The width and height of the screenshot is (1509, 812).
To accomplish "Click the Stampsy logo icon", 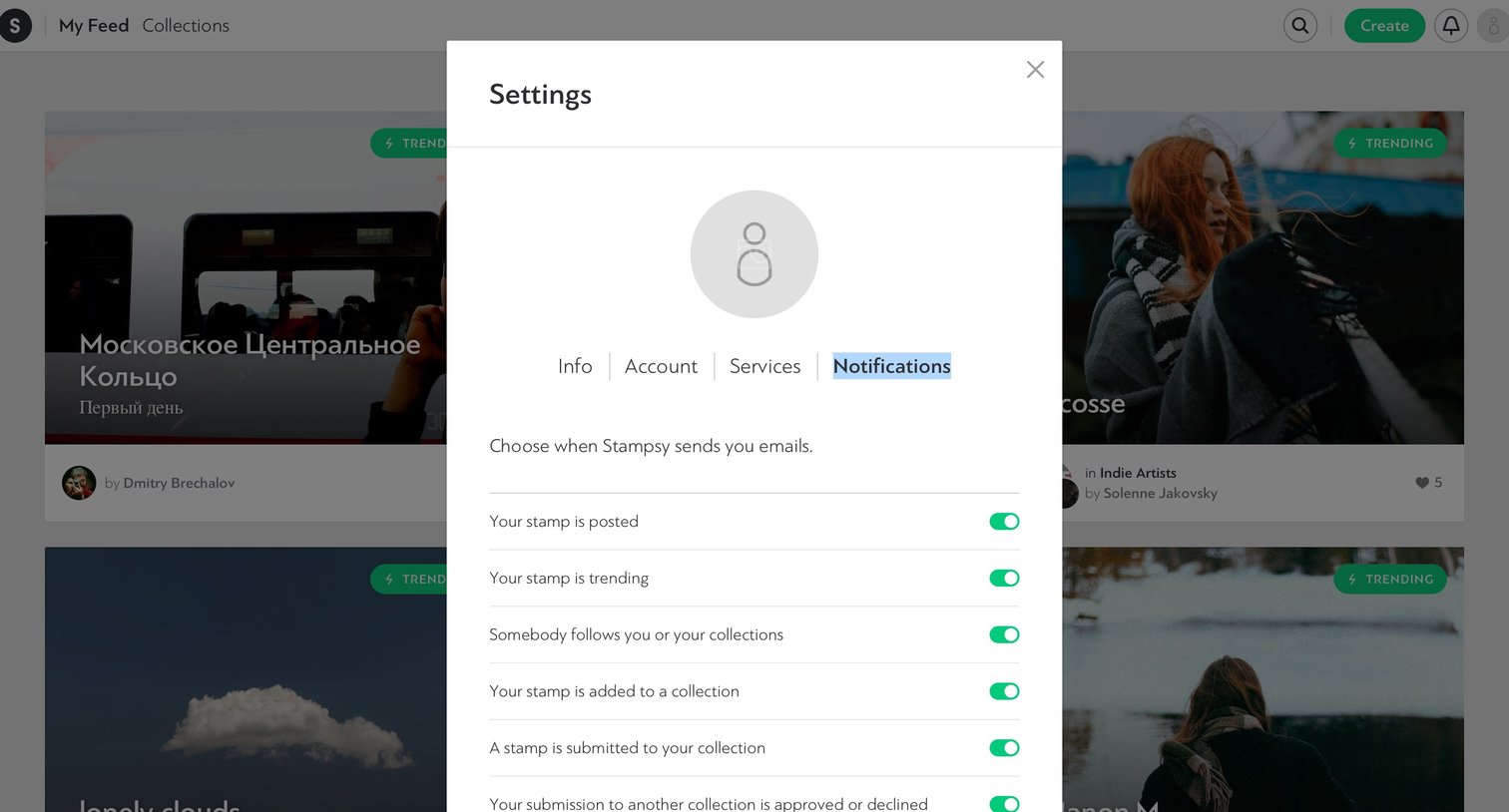I will pyautogui.click(x=14, y=26).
